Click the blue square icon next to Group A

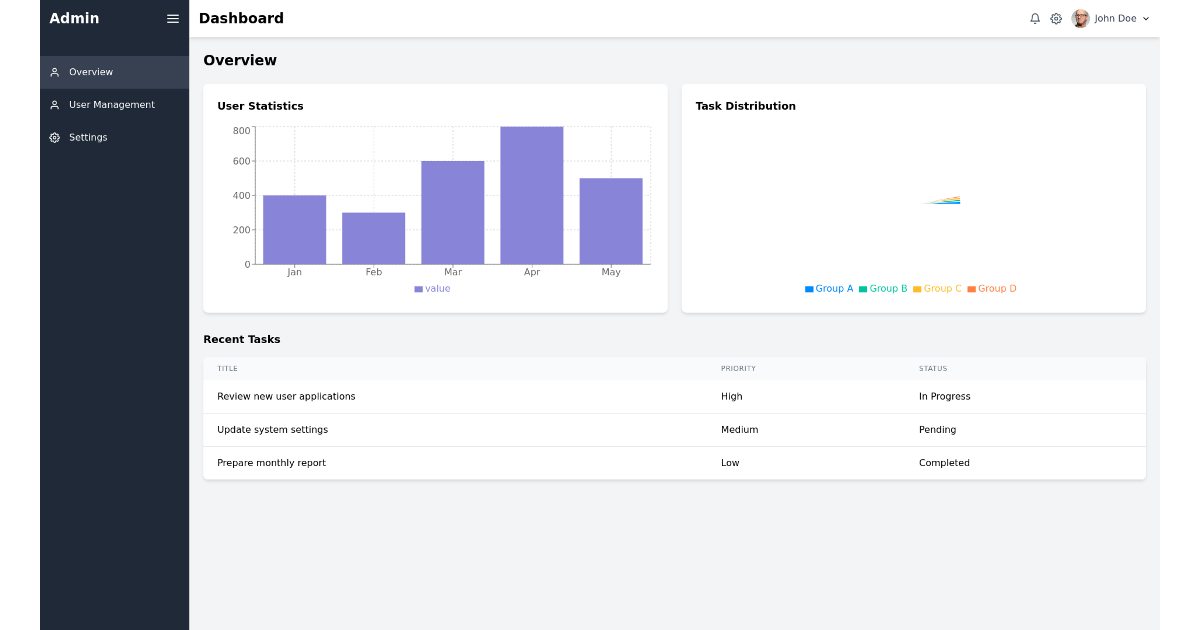click(x=809, y=288)
